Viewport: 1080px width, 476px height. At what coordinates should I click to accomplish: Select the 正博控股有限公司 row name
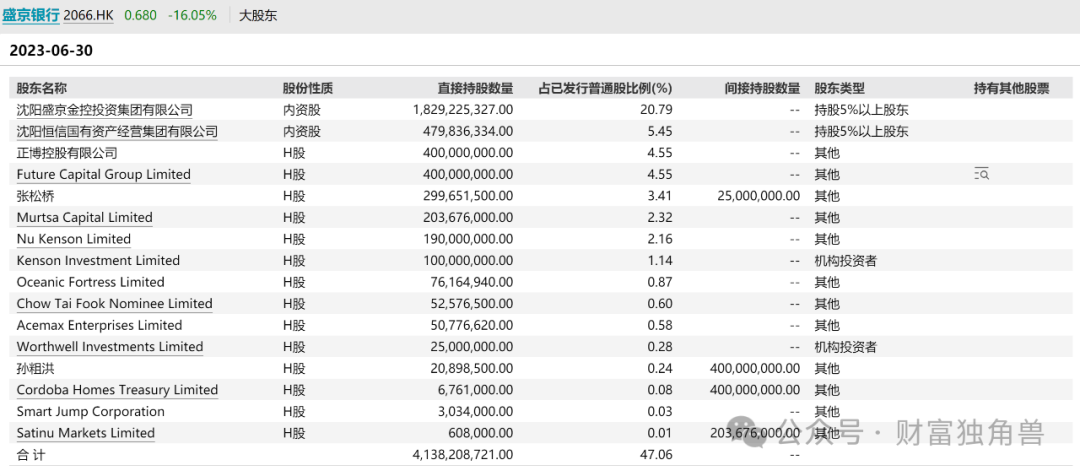[x=67, y=153]
